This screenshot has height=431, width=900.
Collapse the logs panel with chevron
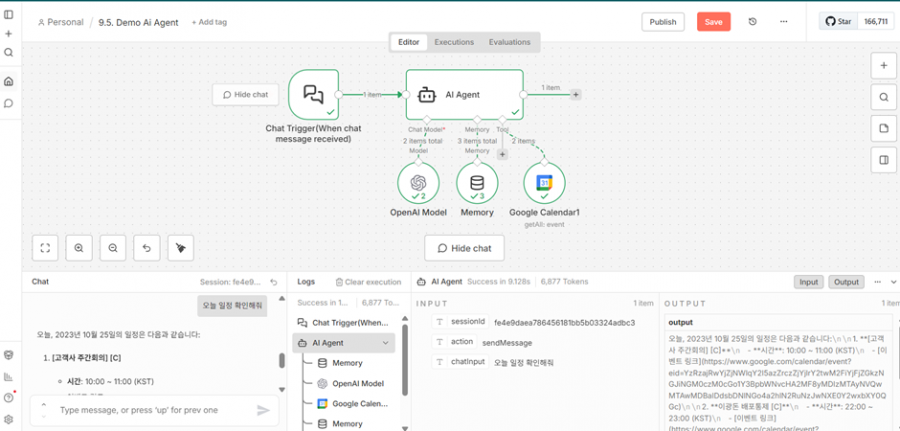(x=893, y=282)
